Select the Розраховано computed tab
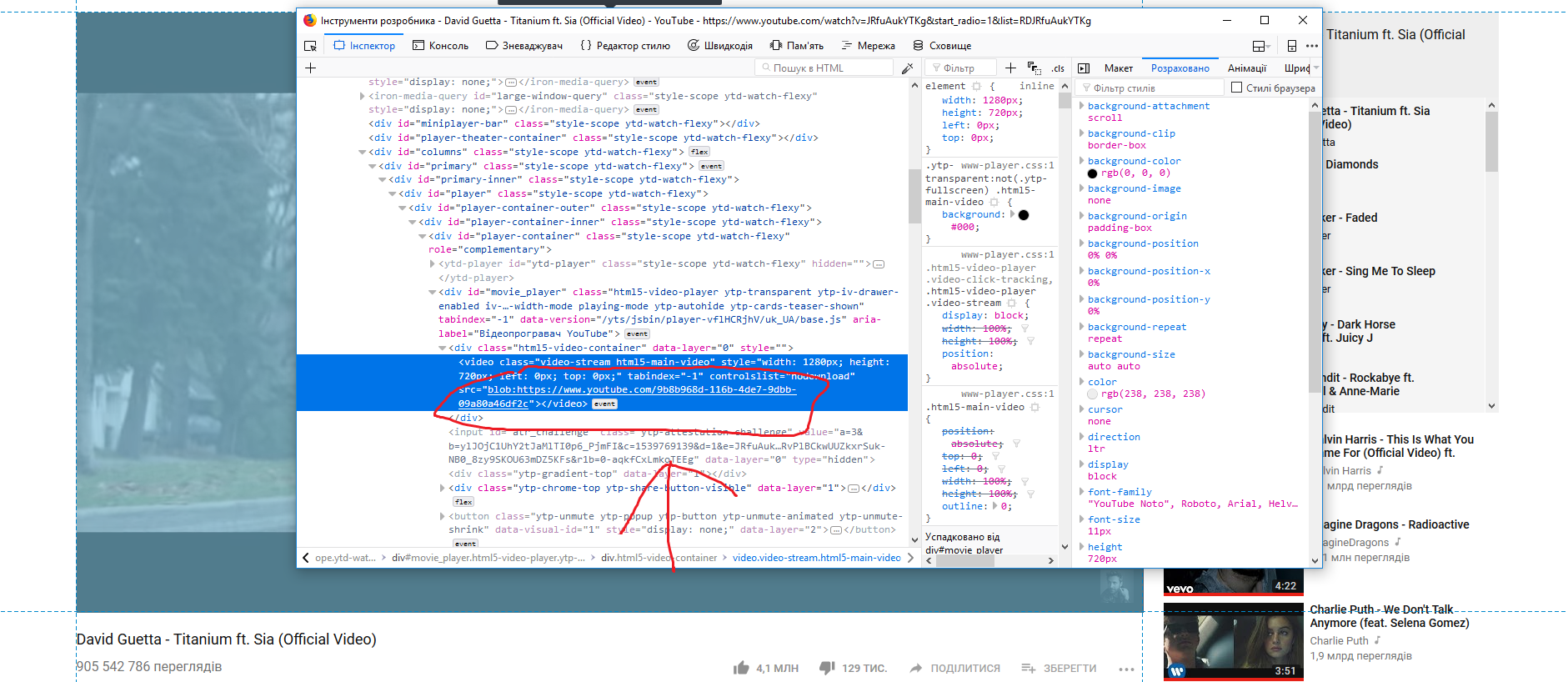The image size is (1568, 682). pyautogui.click(x=1180, y=68)
